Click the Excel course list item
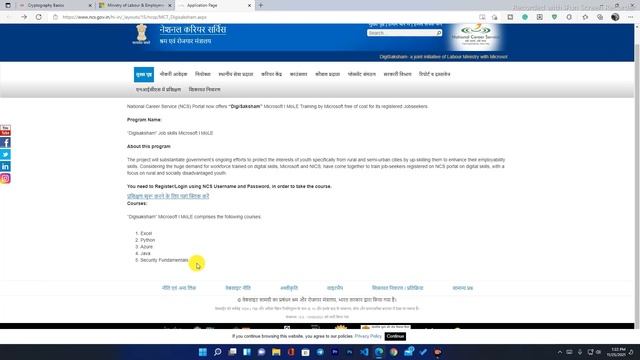 (146, 233)
